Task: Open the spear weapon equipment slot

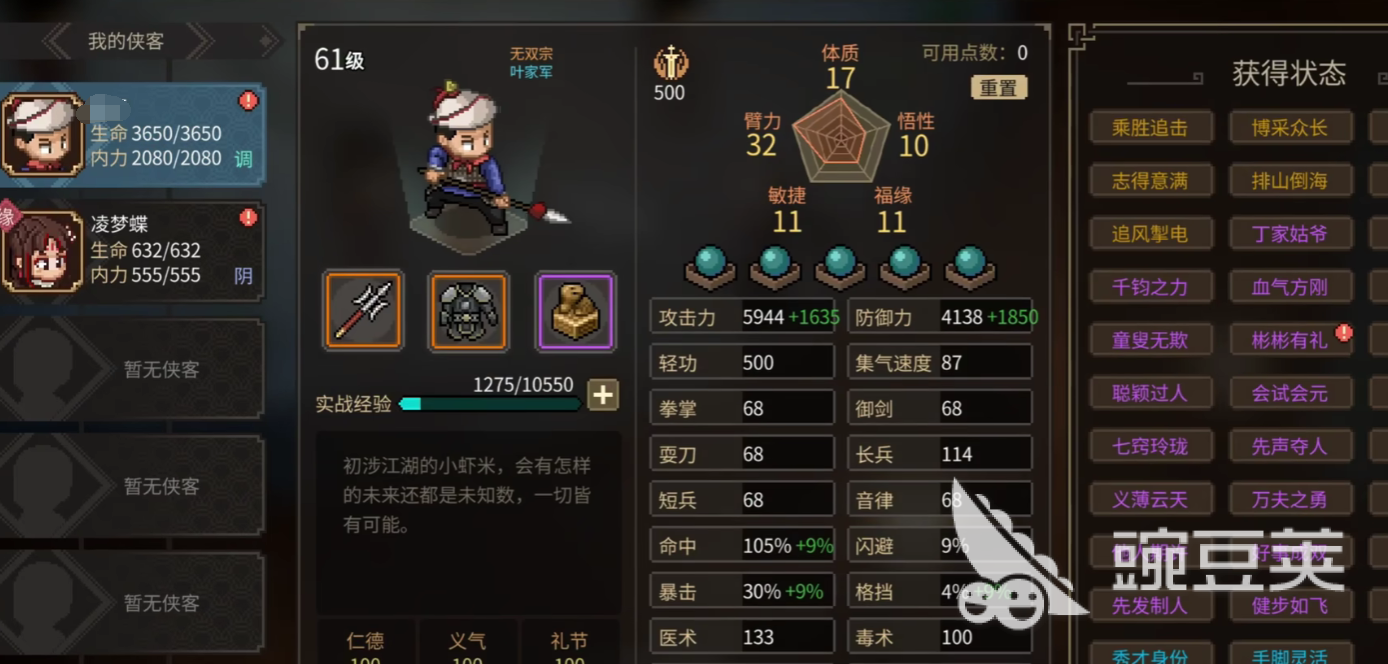Action: [x=363, y=311]
